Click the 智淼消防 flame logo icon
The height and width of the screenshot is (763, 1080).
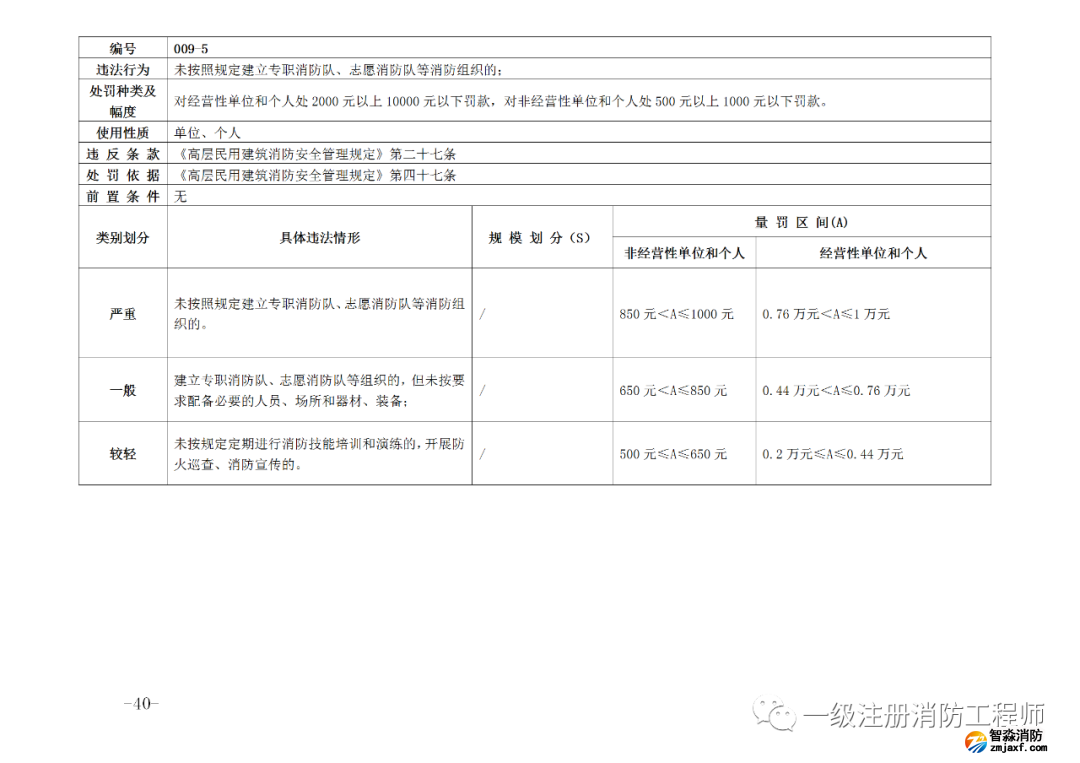pos(974,741)
